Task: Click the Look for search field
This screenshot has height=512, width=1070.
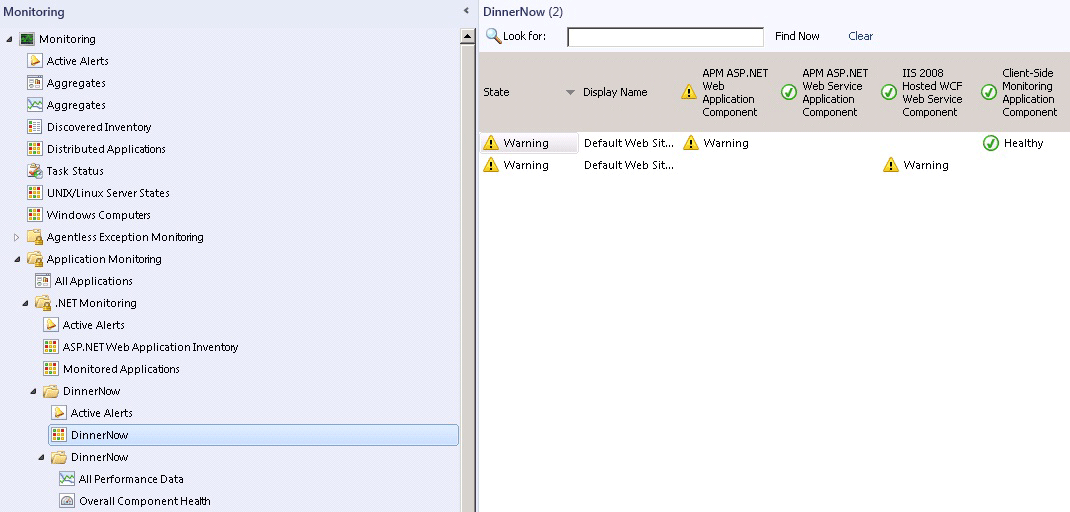Action: click(x=665, y=36)
